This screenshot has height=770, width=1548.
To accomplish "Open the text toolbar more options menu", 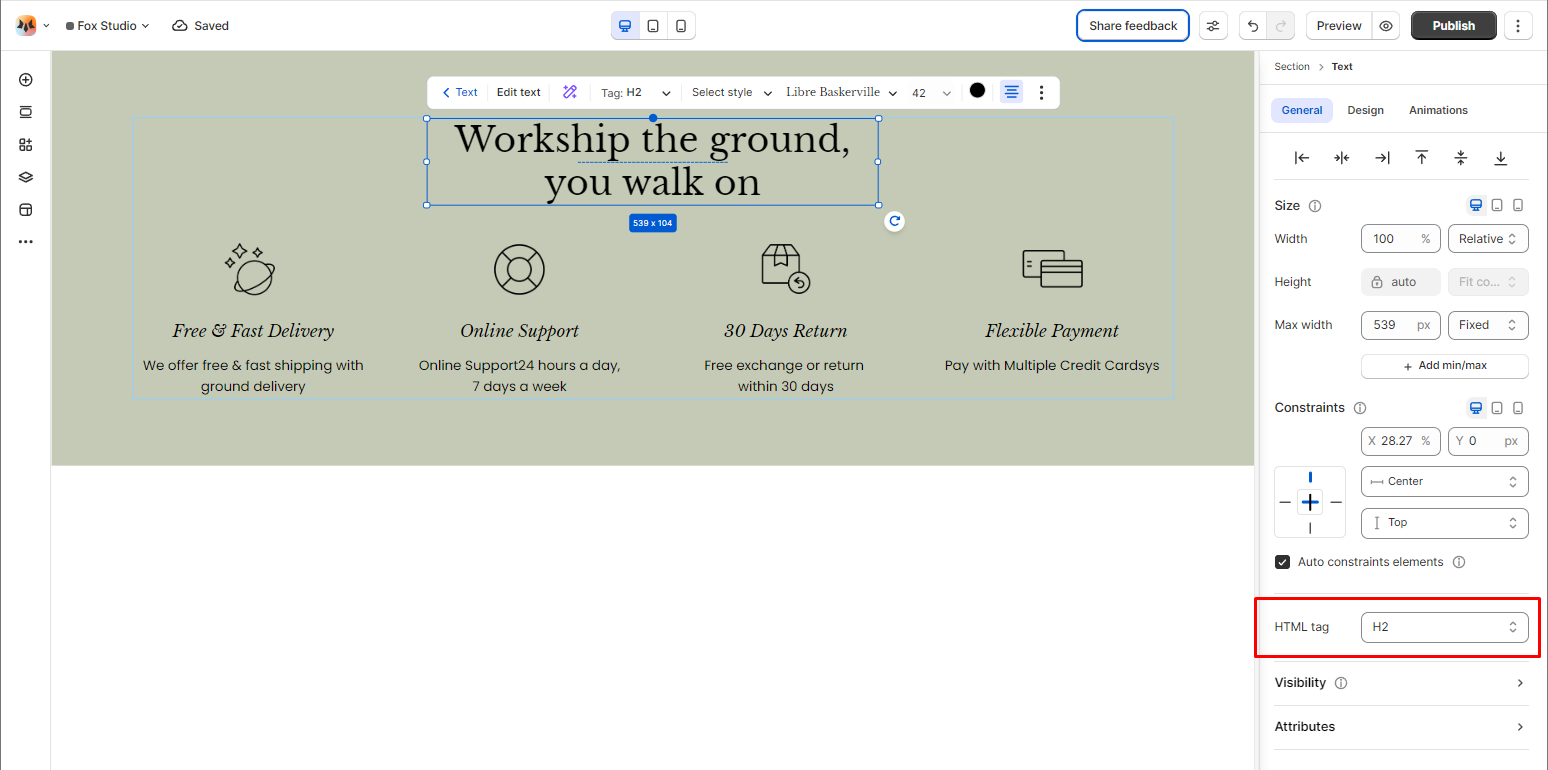I will [x=1041, y=92].
